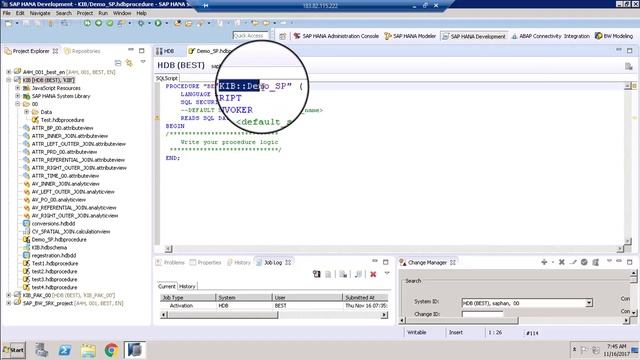The image size is (640, 360).
Task: Expand the A4H_001_best_en project
Action: pos(9,72)
